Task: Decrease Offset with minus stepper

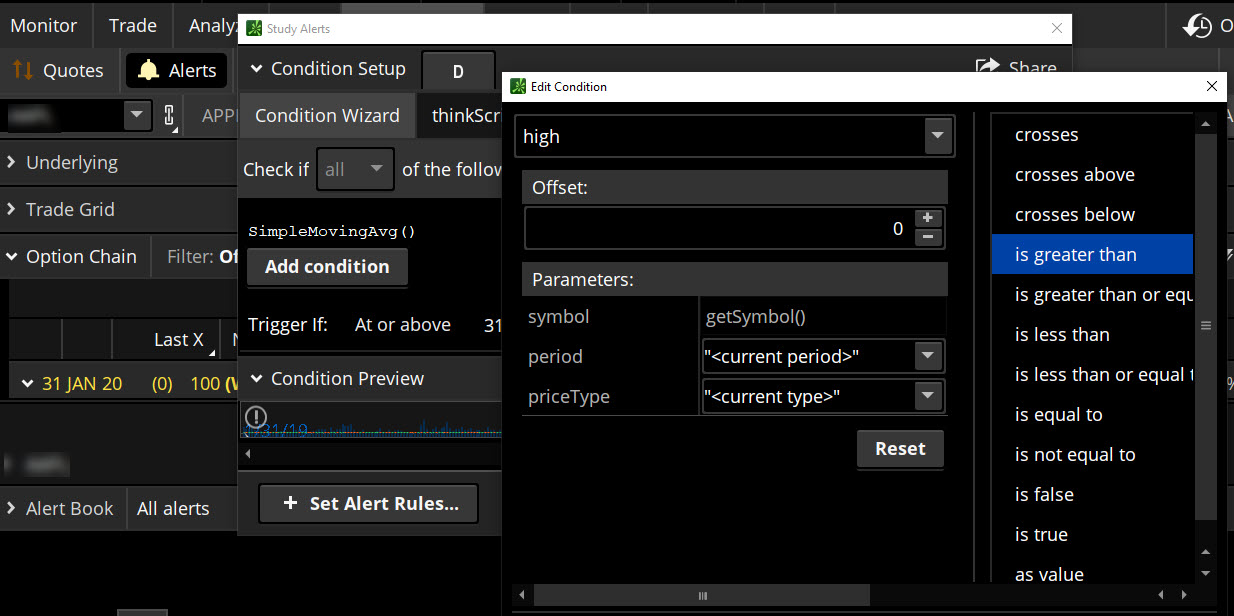Action: (928, 237)
